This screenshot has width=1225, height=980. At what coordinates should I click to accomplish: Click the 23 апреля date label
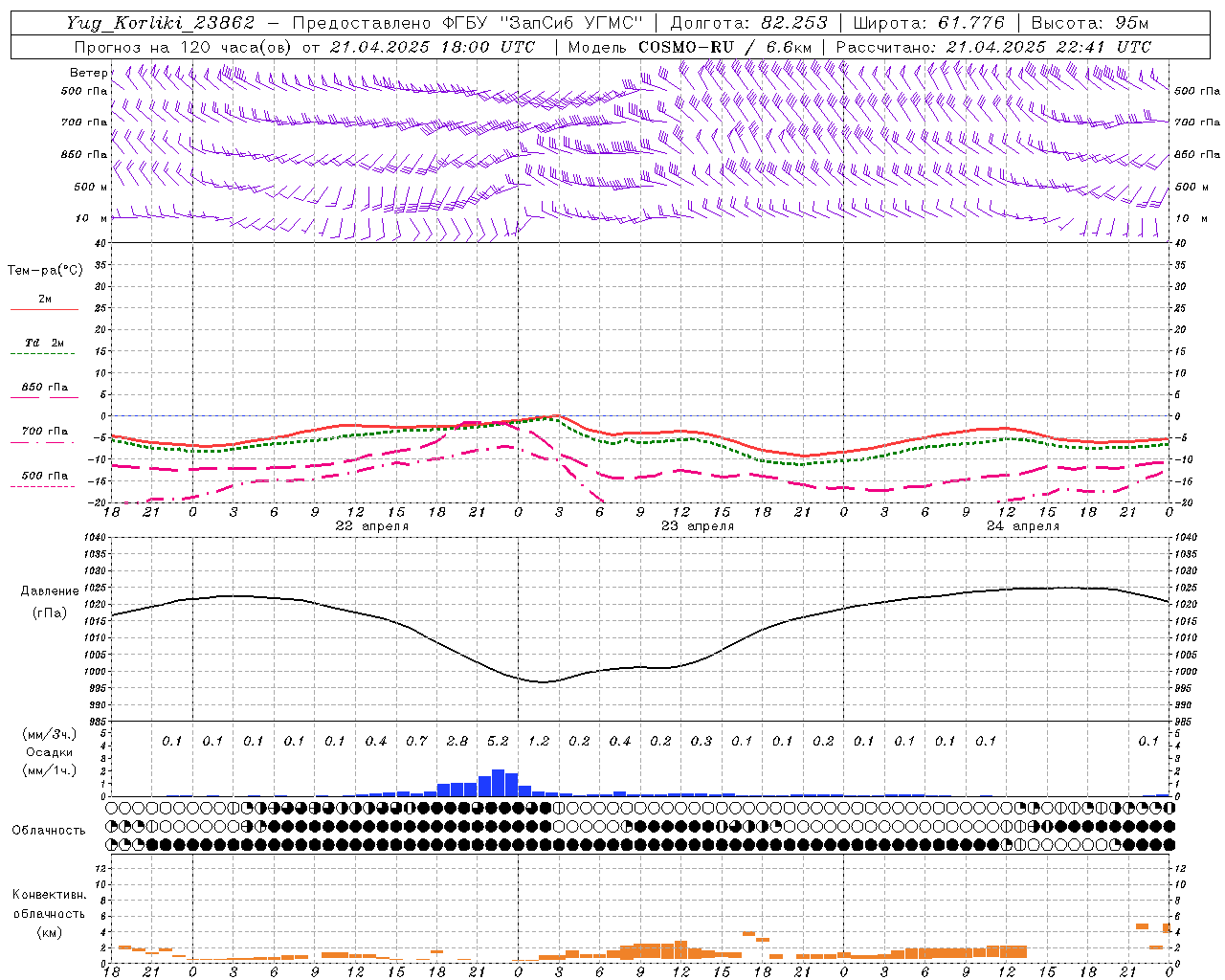[x=698, y=525]
